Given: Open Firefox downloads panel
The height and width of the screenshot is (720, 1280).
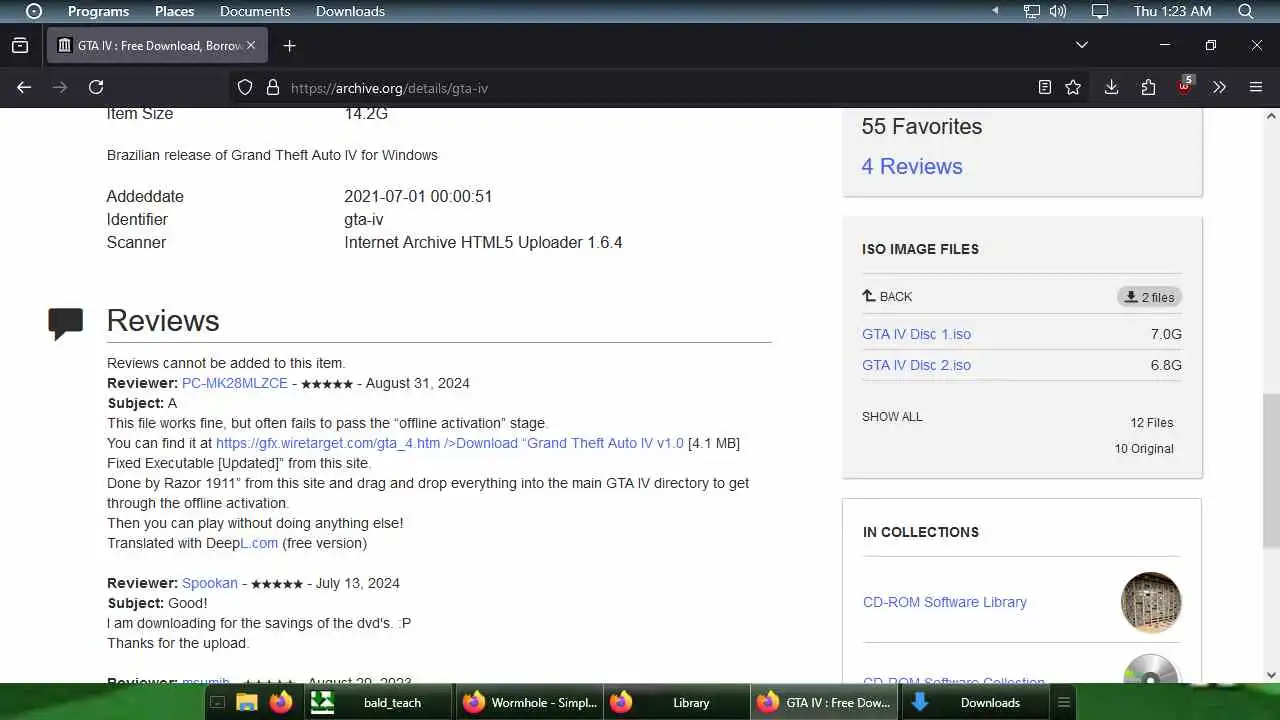Looking at the screenshot, I should pos(1111,88).
